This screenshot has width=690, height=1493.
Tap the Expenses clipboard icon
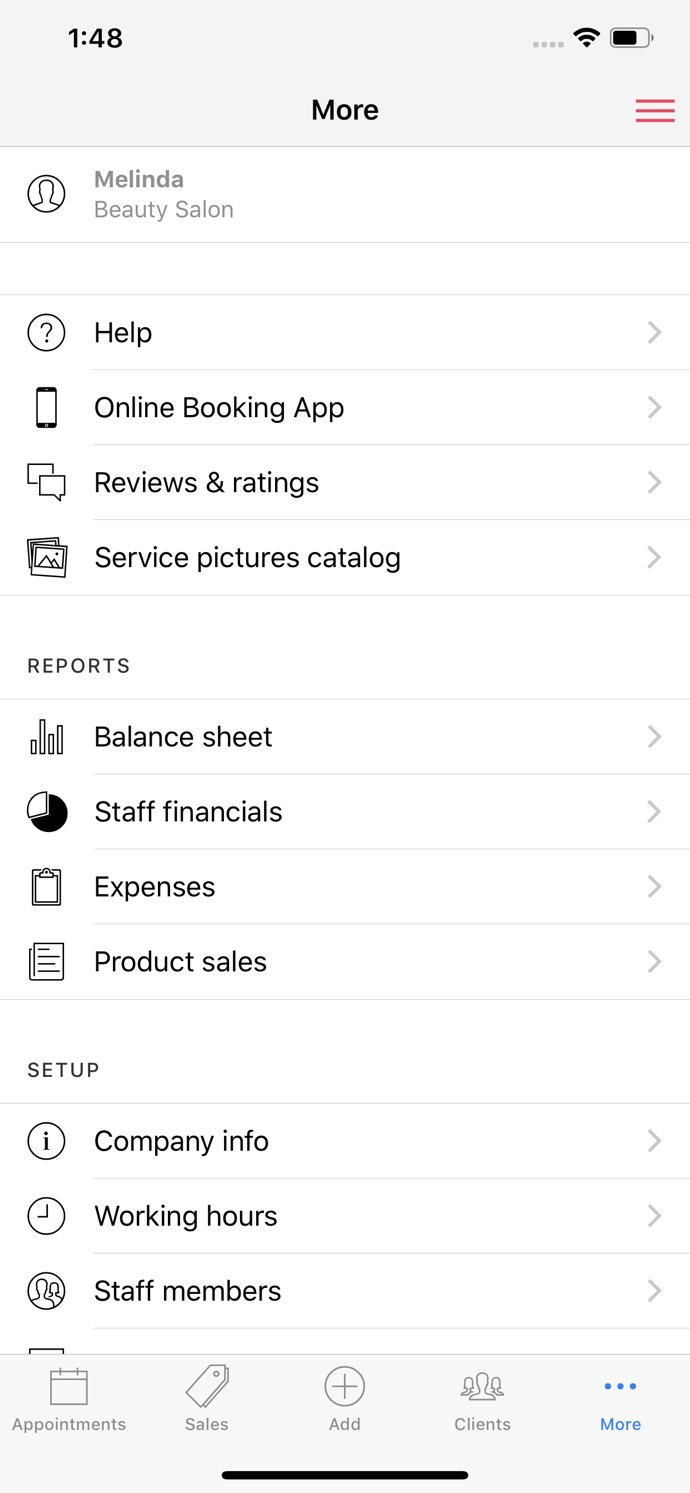46,887
